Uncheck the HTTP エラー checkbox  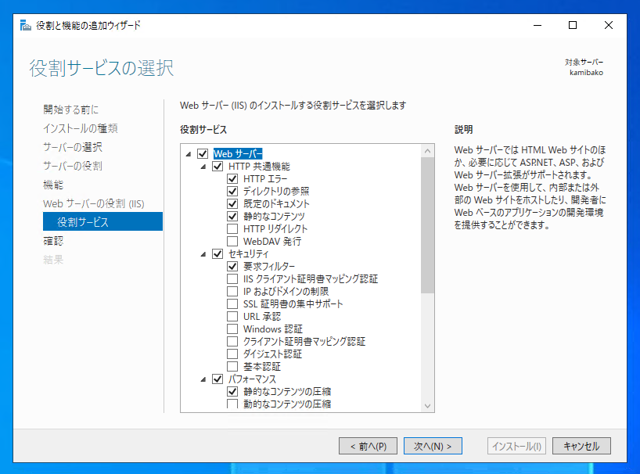coord(233,179)
